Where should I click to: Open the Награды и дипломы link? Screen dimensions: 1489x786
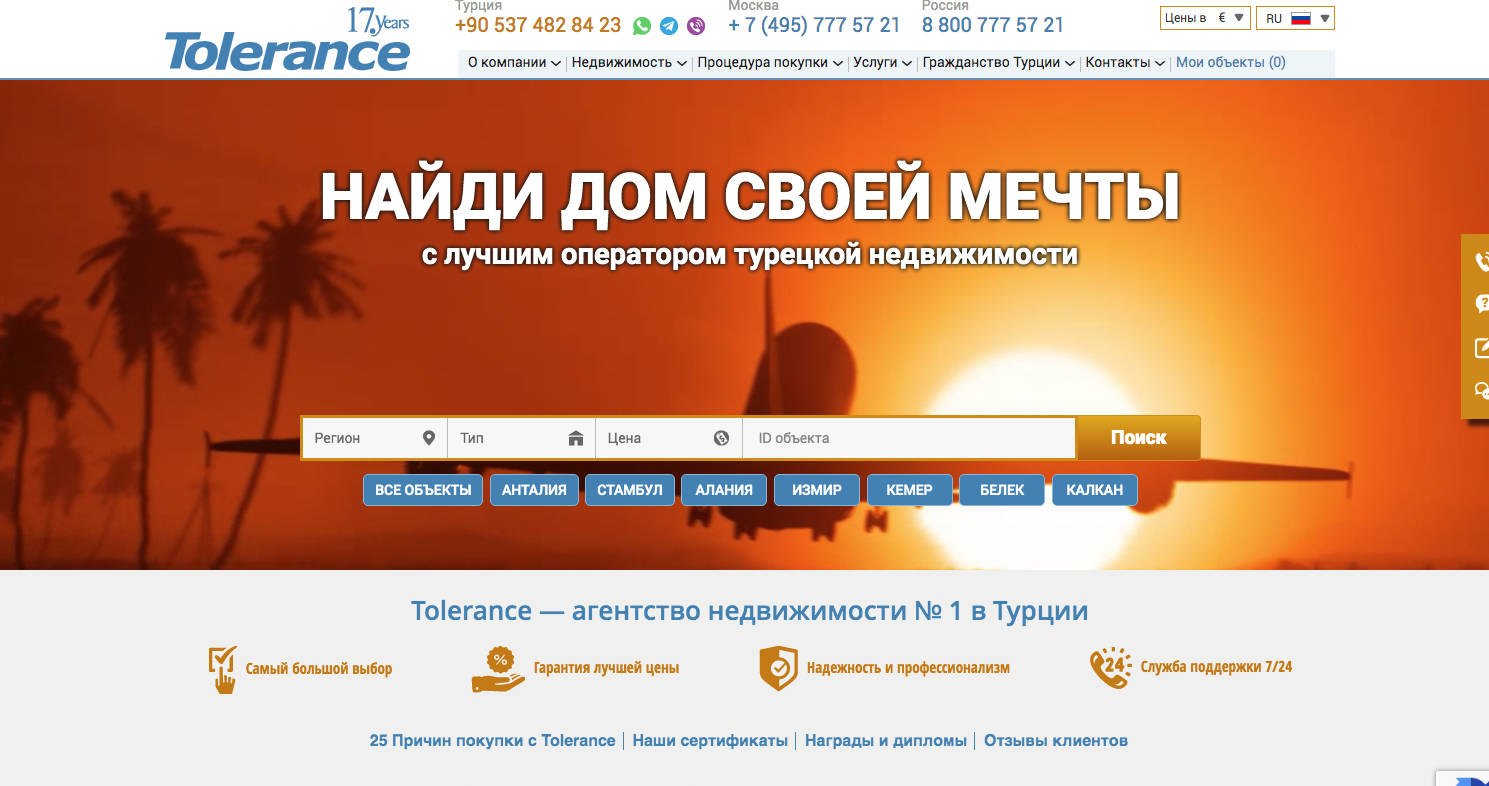(x=886, y=741)
